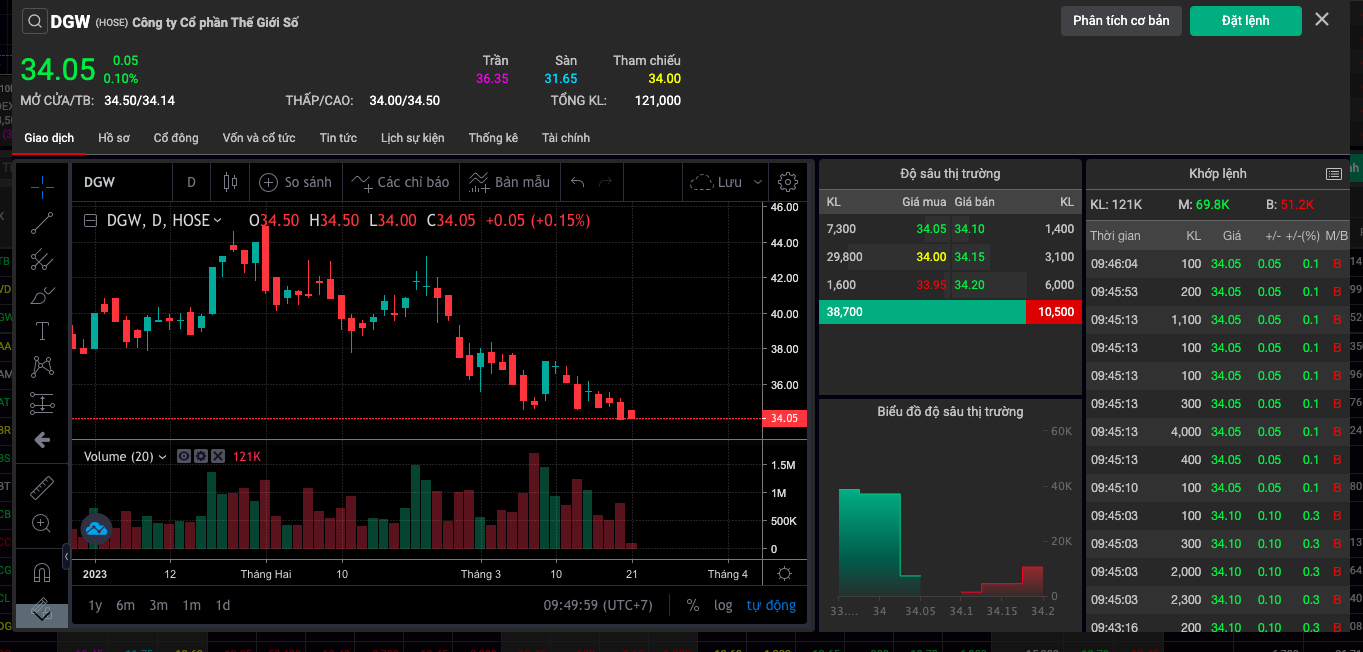Open timezone menu 09:49:59 (UTC+7)
This screenshot has width=1363, height=652.
pyautogui.click(x=598, y=605)
